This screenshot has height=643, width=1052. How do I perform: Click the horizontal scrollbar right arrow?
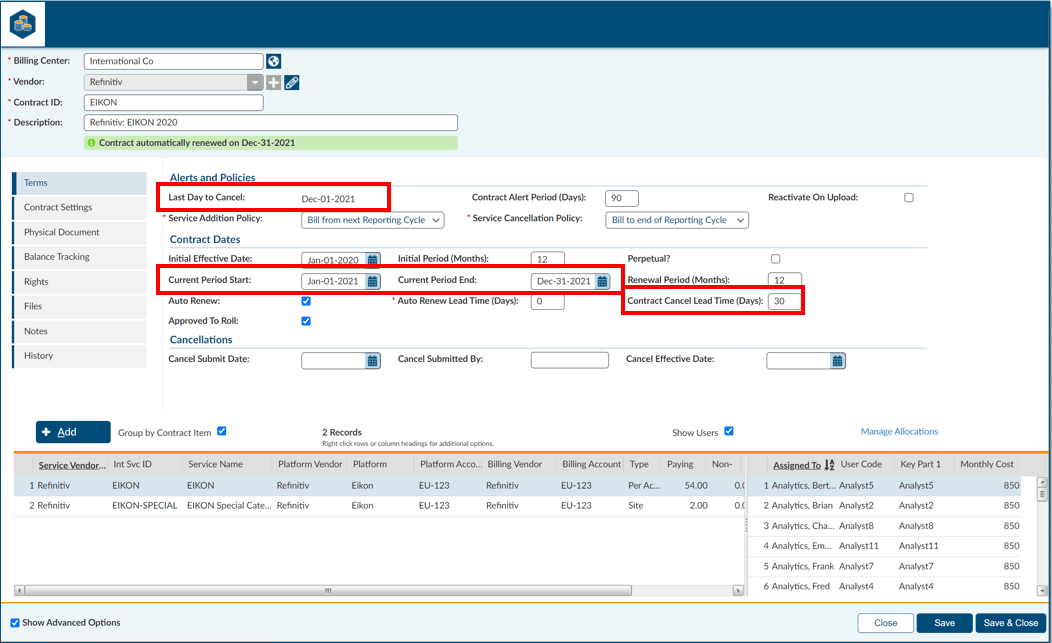click(738, 591)
